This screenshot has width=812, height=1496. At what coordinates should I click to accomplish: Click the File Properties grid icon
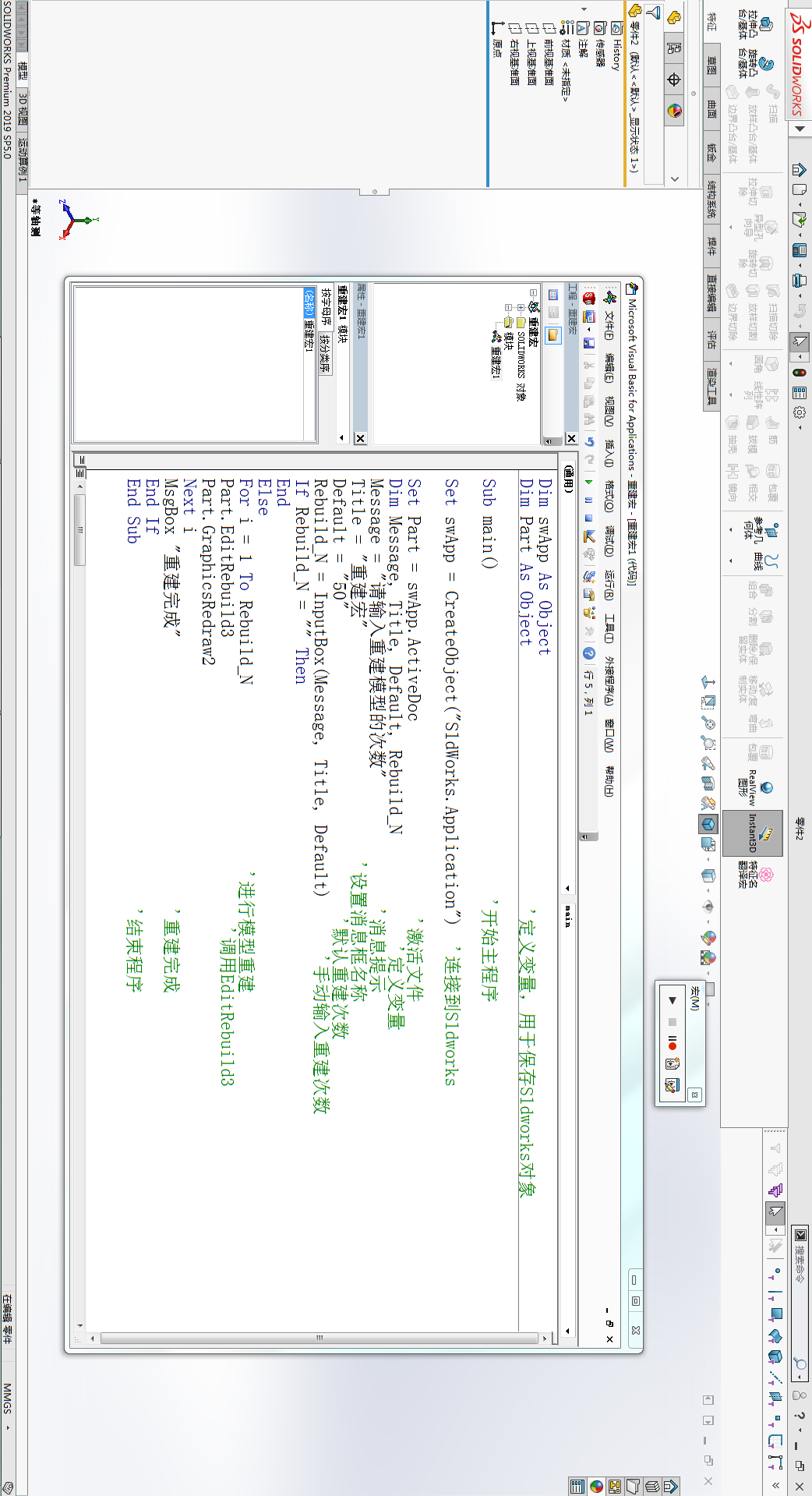pyautogui.click(x=799, y=393)
